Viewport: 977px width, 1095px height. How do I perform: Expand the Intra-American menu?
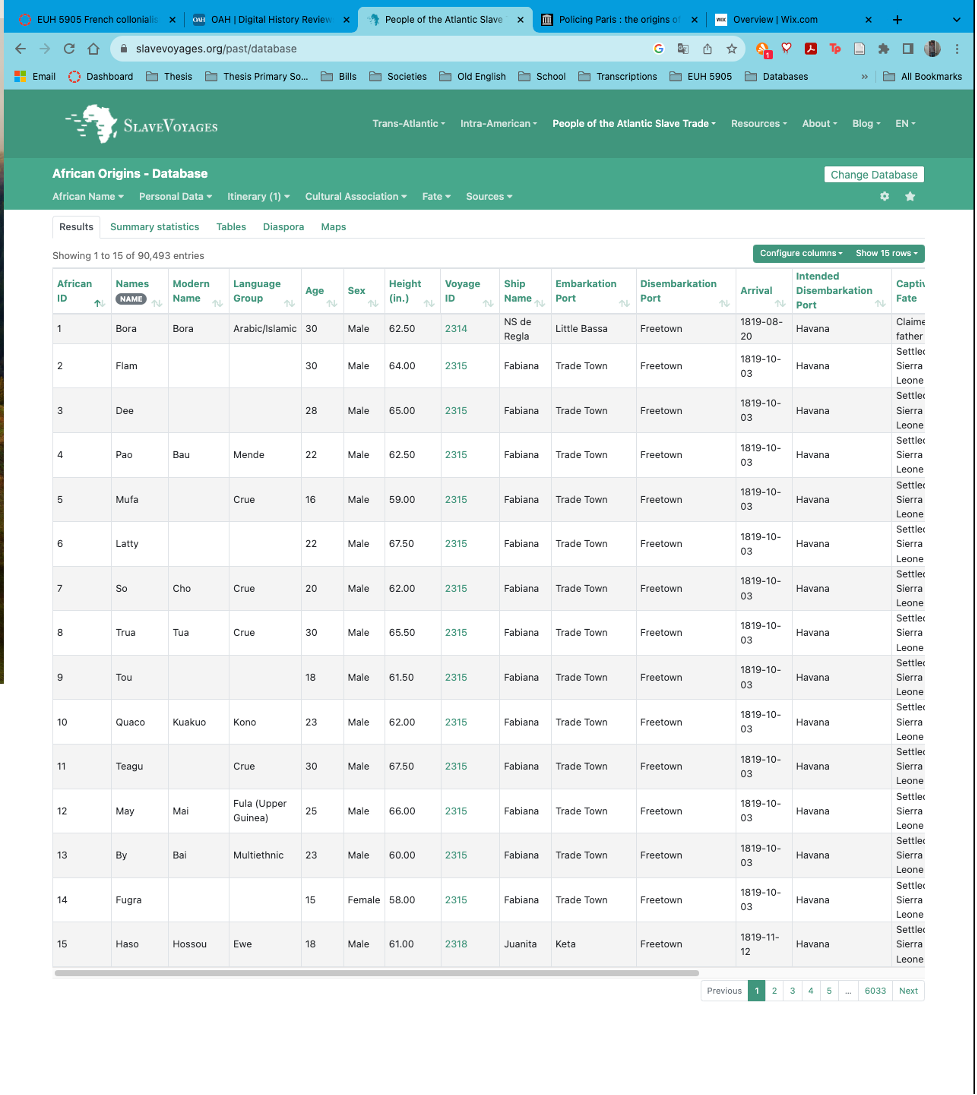(499, 124)
